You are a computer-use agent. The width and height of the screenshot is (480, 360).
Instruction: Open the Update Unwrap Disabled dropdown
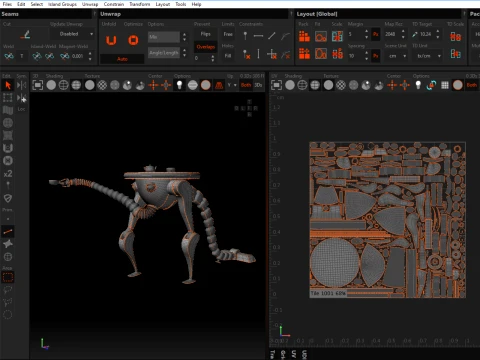[72, 34]
